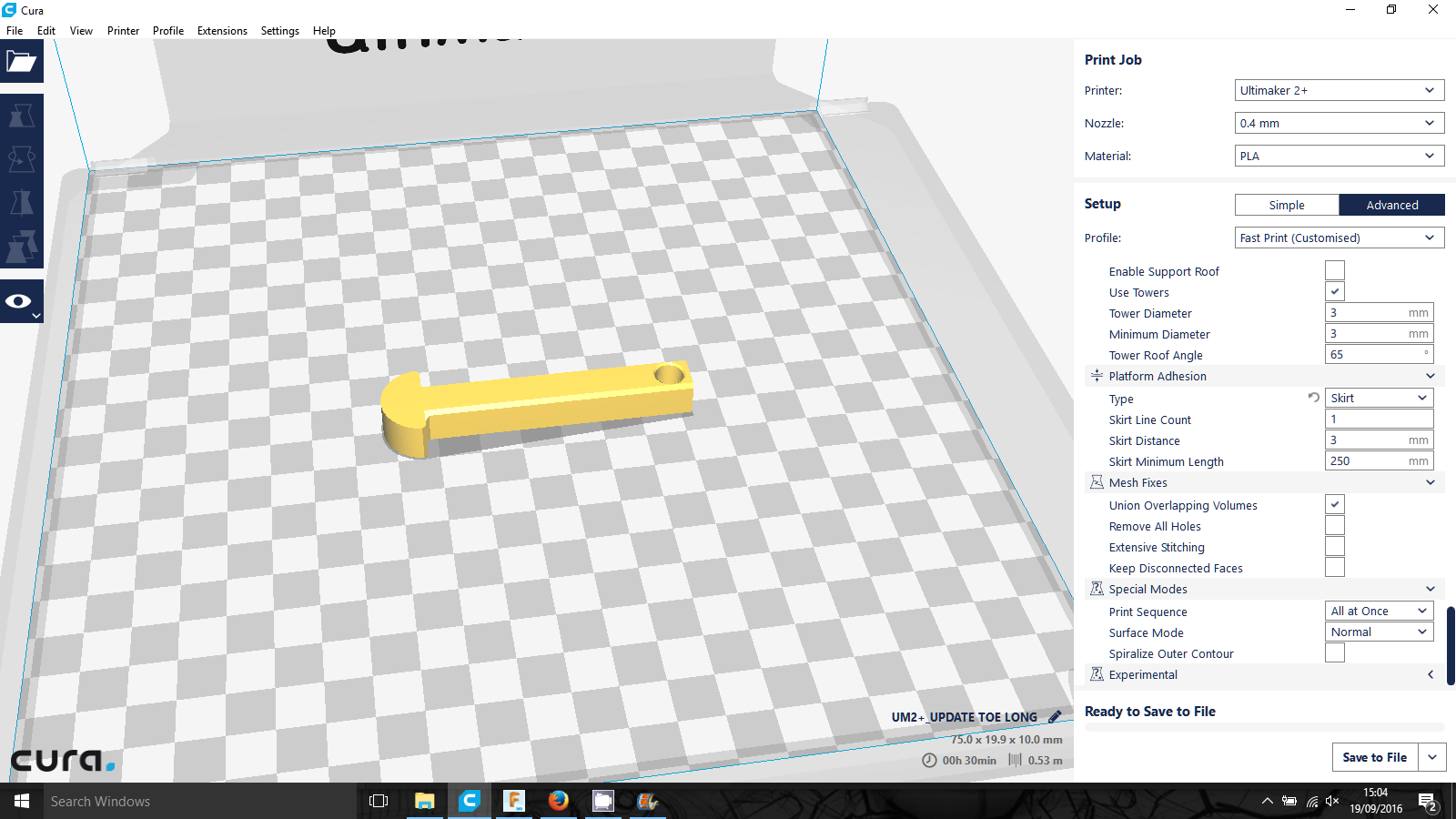
Task: Click the Open File folder icon
Action: pyautogui.click(x=21, y=62)
